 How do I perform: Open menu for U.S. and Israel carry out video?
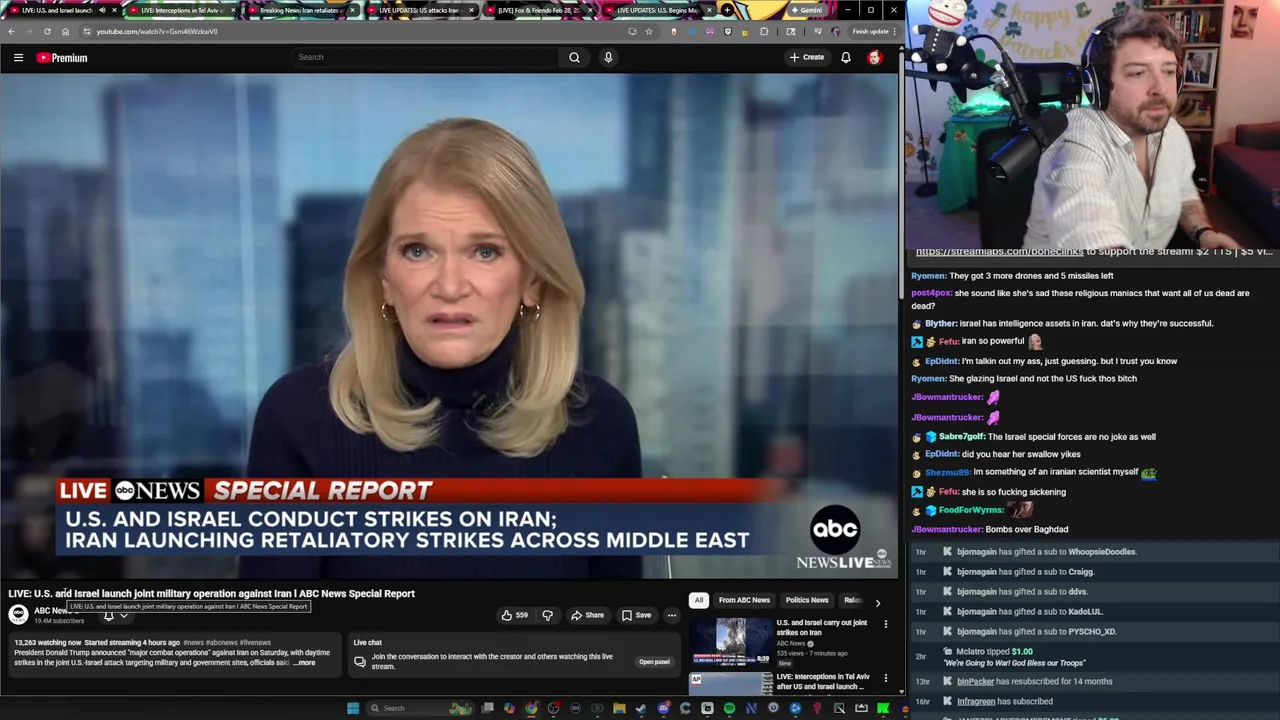[x=885, y=623]
